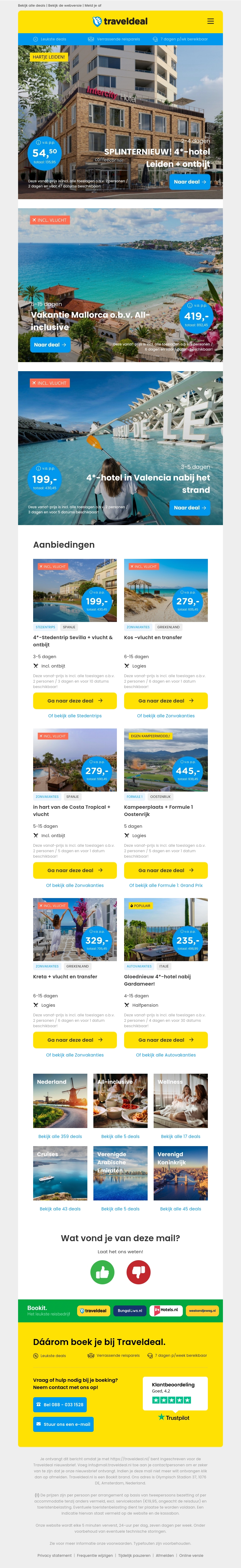The image size is (241, 1568).
Task: Click the red thumbs down icon
Action: coord(138,1272)
